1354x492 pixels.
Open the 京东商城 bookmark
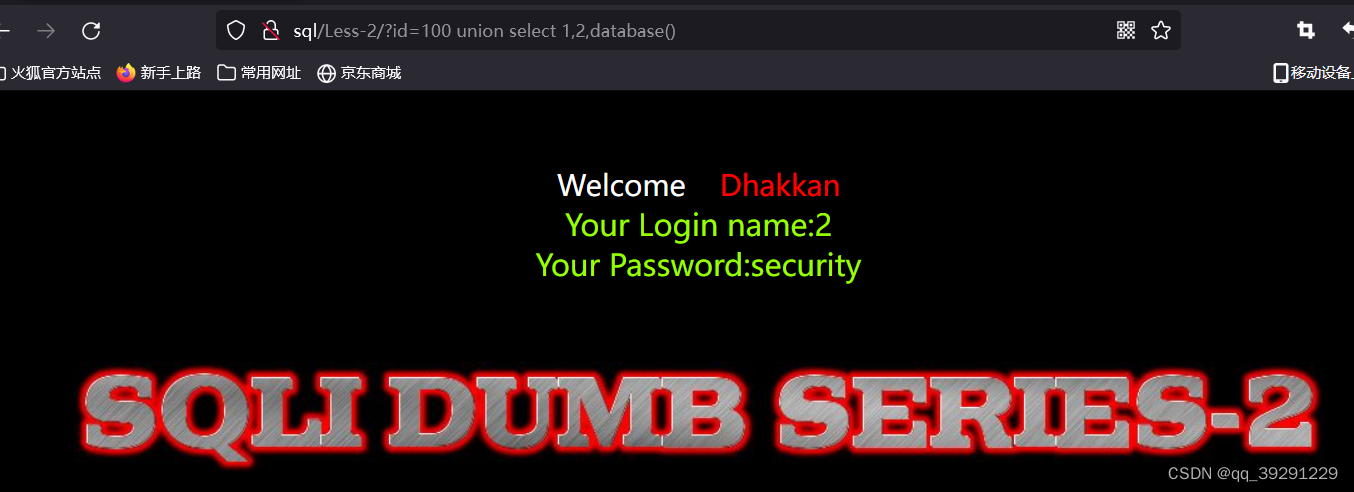pos(359,73)
